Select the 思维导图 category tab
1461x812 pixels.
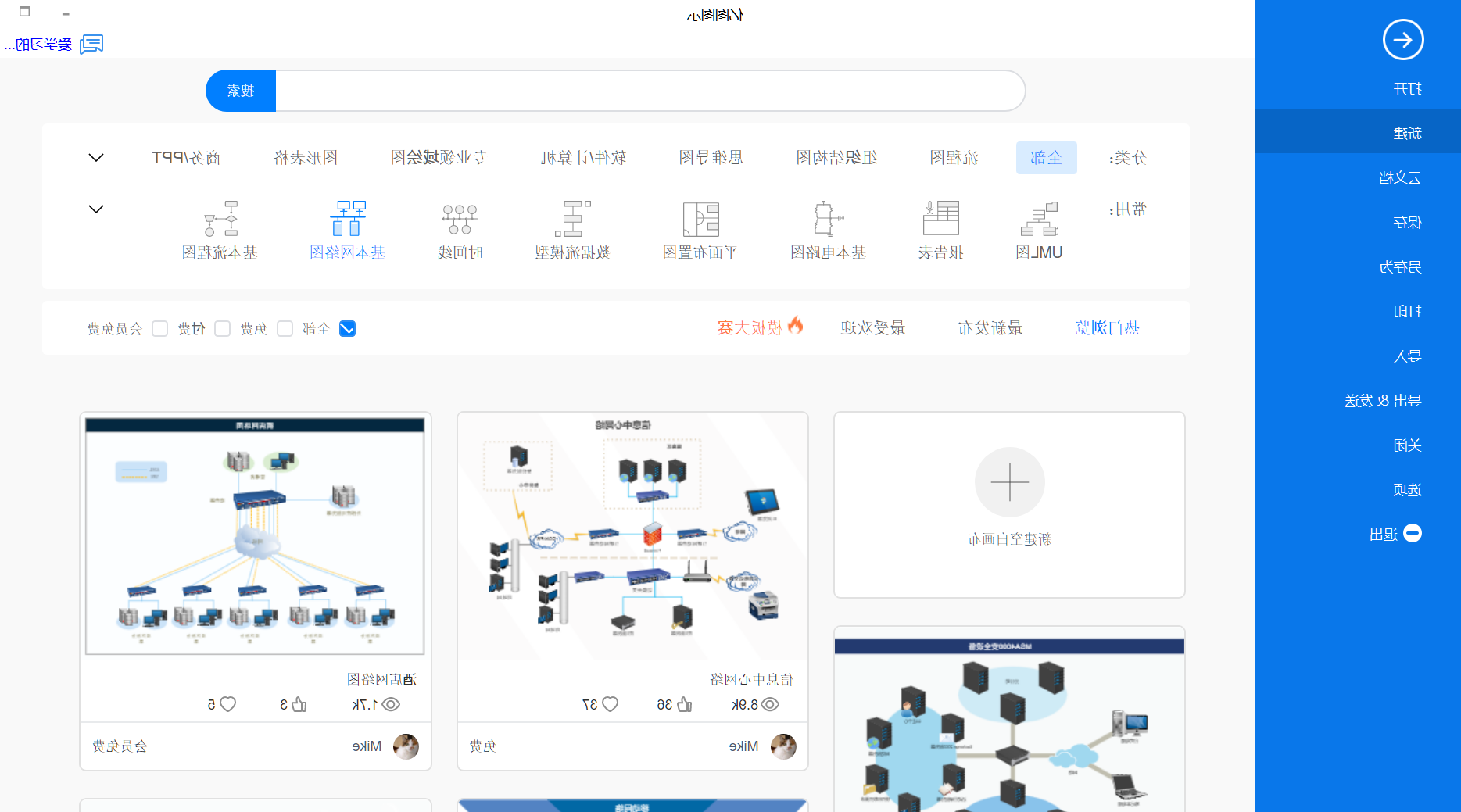point(711,158)
